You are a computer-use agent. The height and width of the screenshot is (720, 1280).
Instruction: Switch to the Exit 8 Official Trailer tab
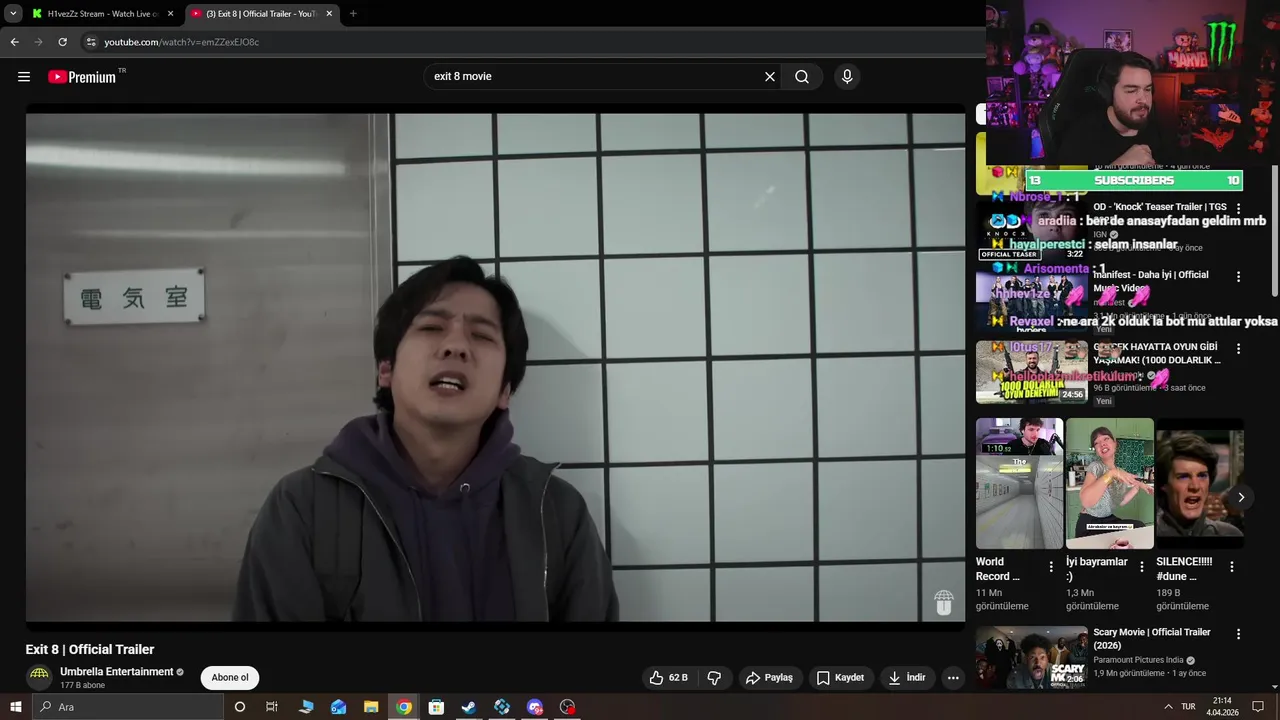tap(262, 14)
